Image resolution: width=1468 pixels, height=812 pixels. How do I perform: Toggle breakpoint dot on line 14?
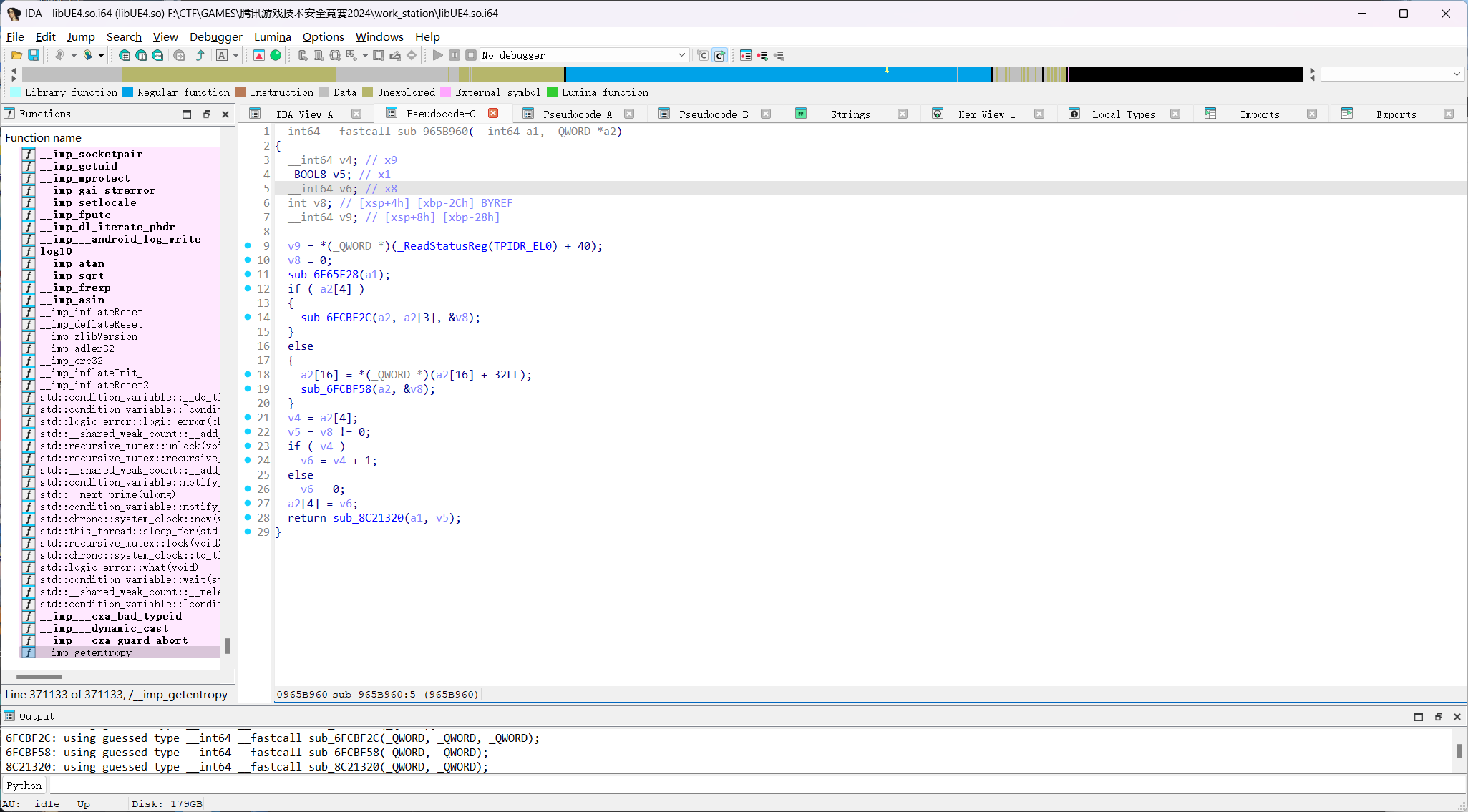point(248,317)
